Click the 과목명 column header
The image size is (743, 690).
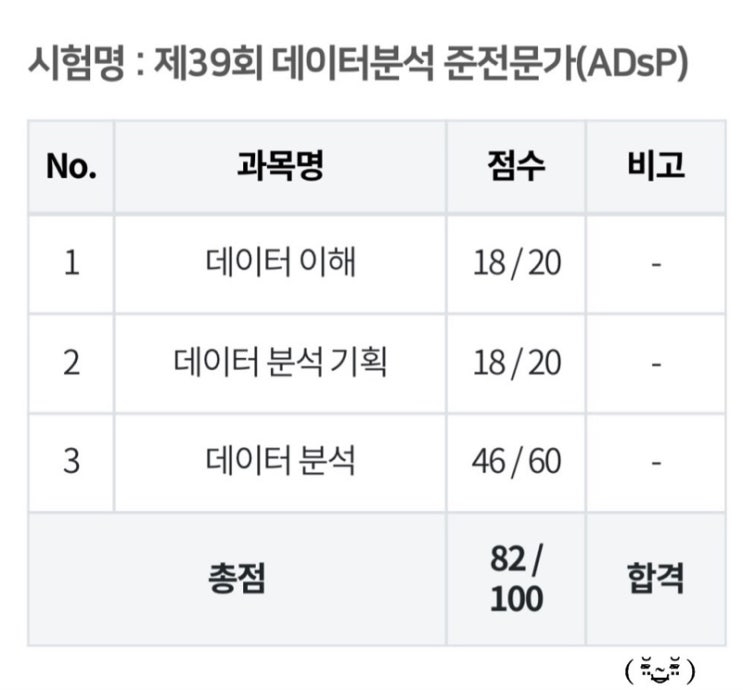[280, 166]
